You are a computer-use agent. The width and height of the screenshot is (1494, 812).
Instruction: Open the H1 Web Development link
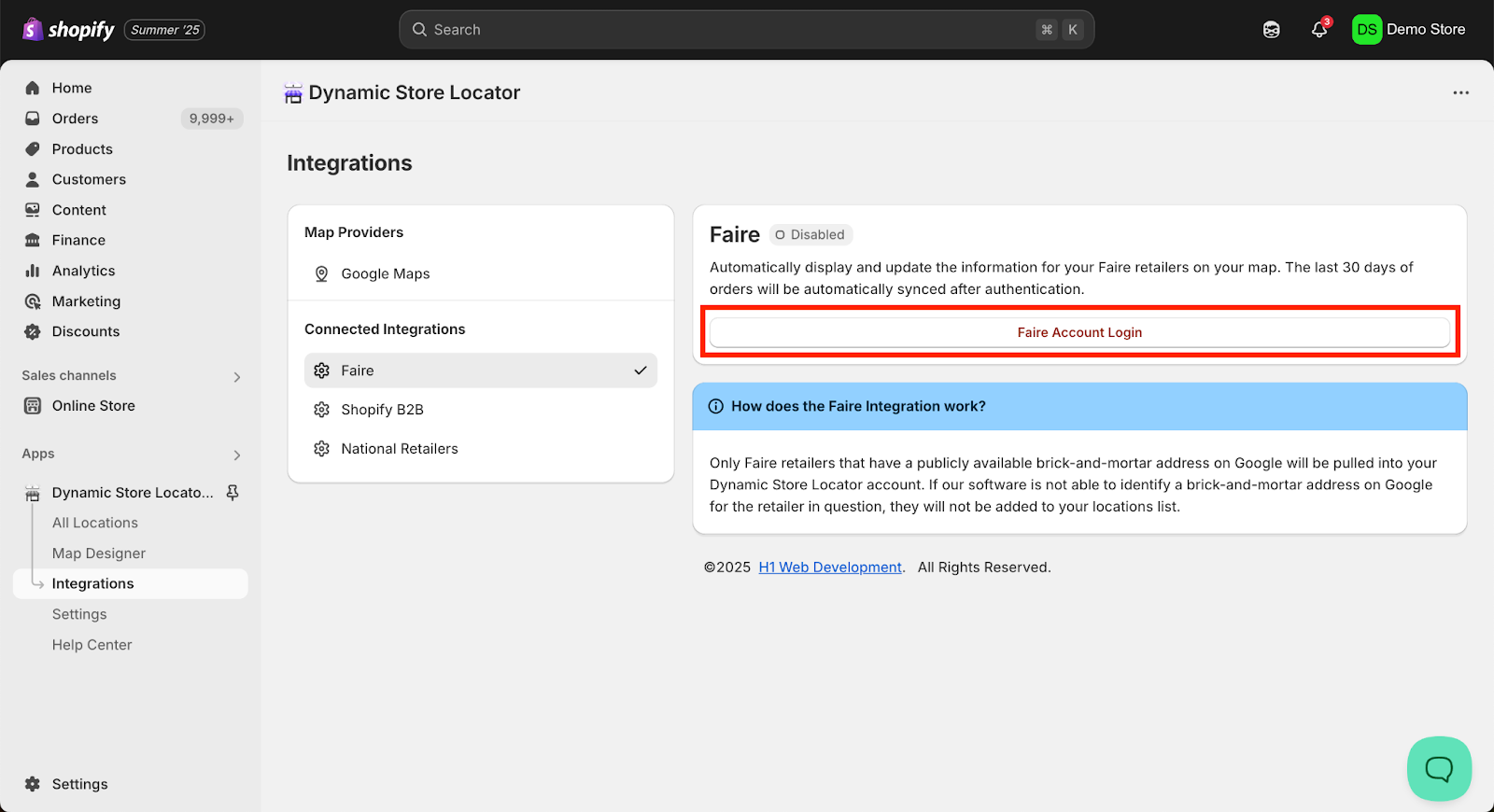(x=830, y=567)
